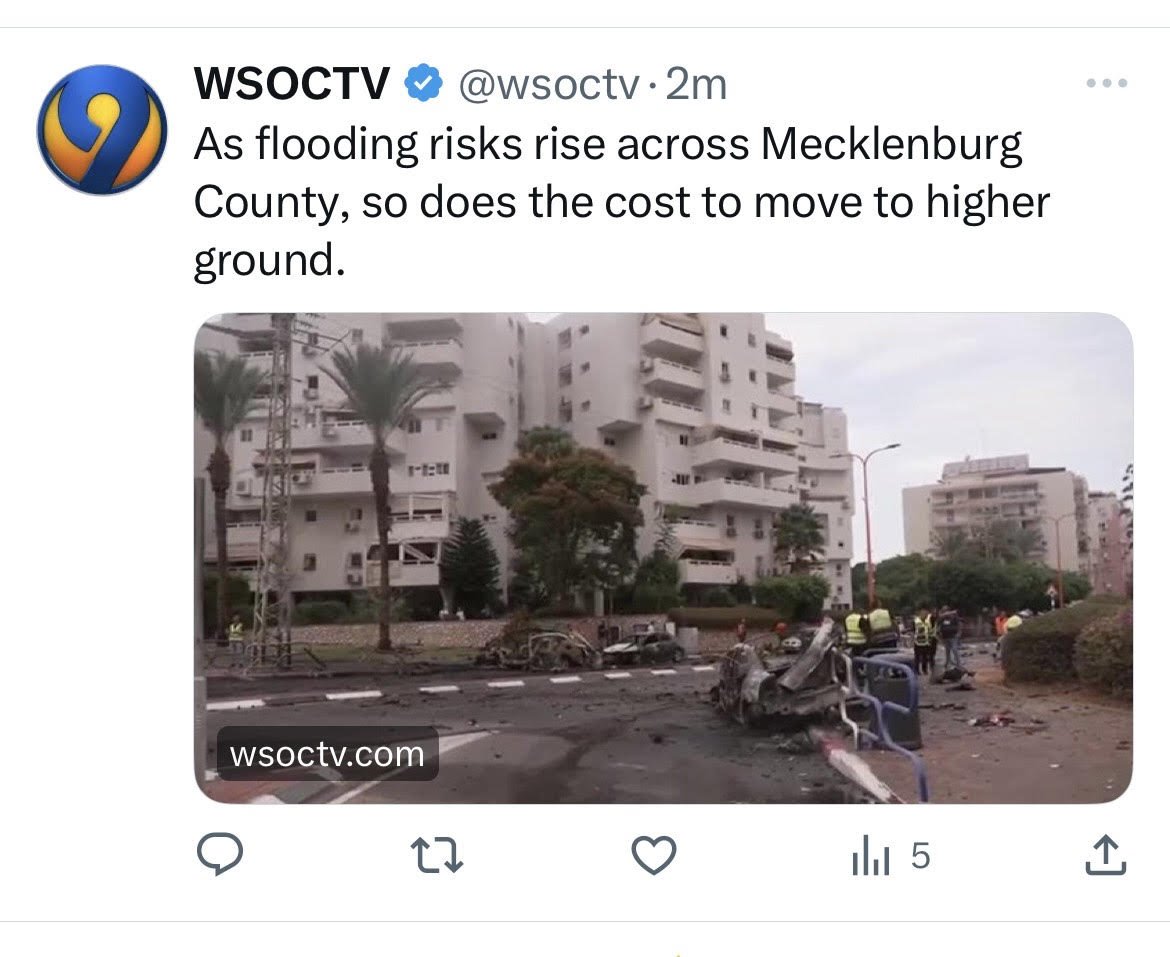Repost the tweet using the retweet arrows
1170x957 pixels.
439,855
